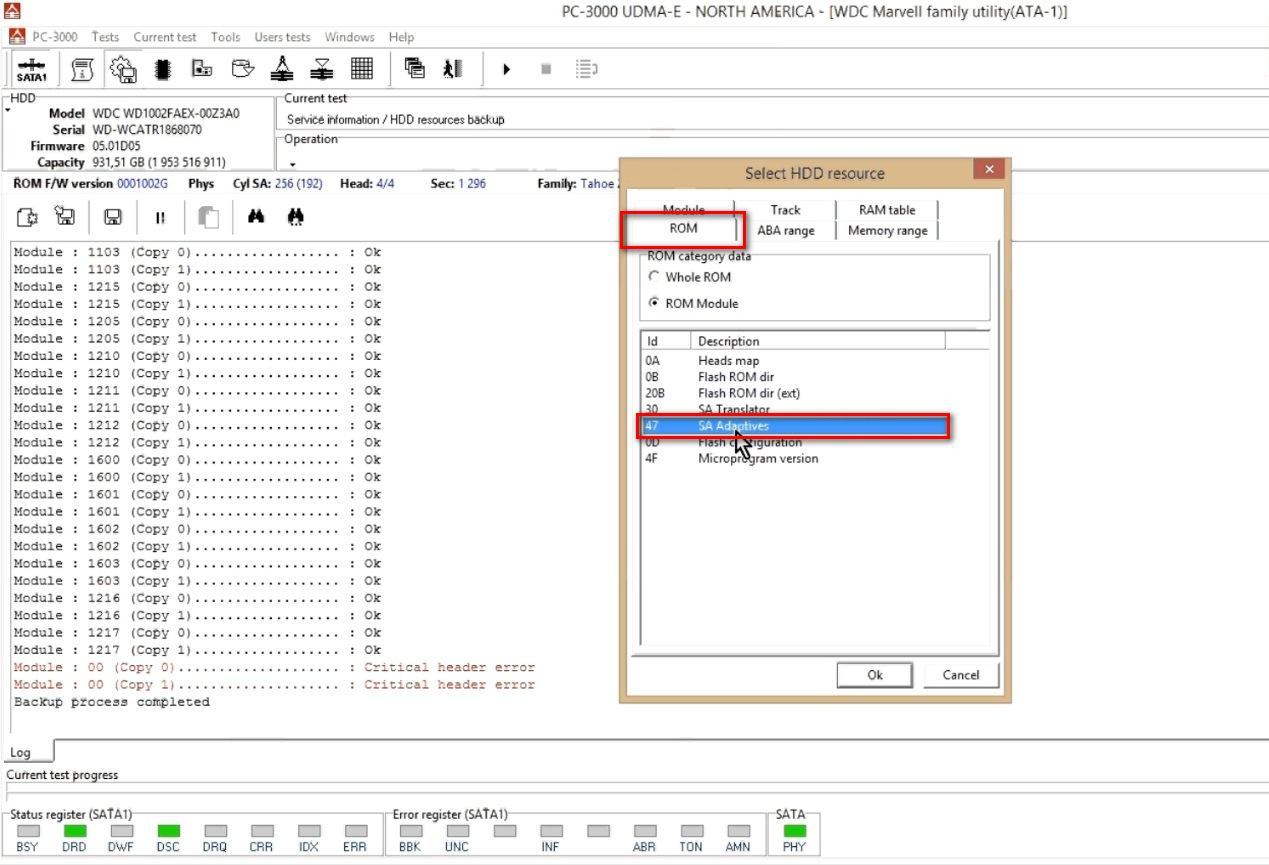Close the Select HDD resource dialog
The image size is (1269, 865).
tap(989, 169)
